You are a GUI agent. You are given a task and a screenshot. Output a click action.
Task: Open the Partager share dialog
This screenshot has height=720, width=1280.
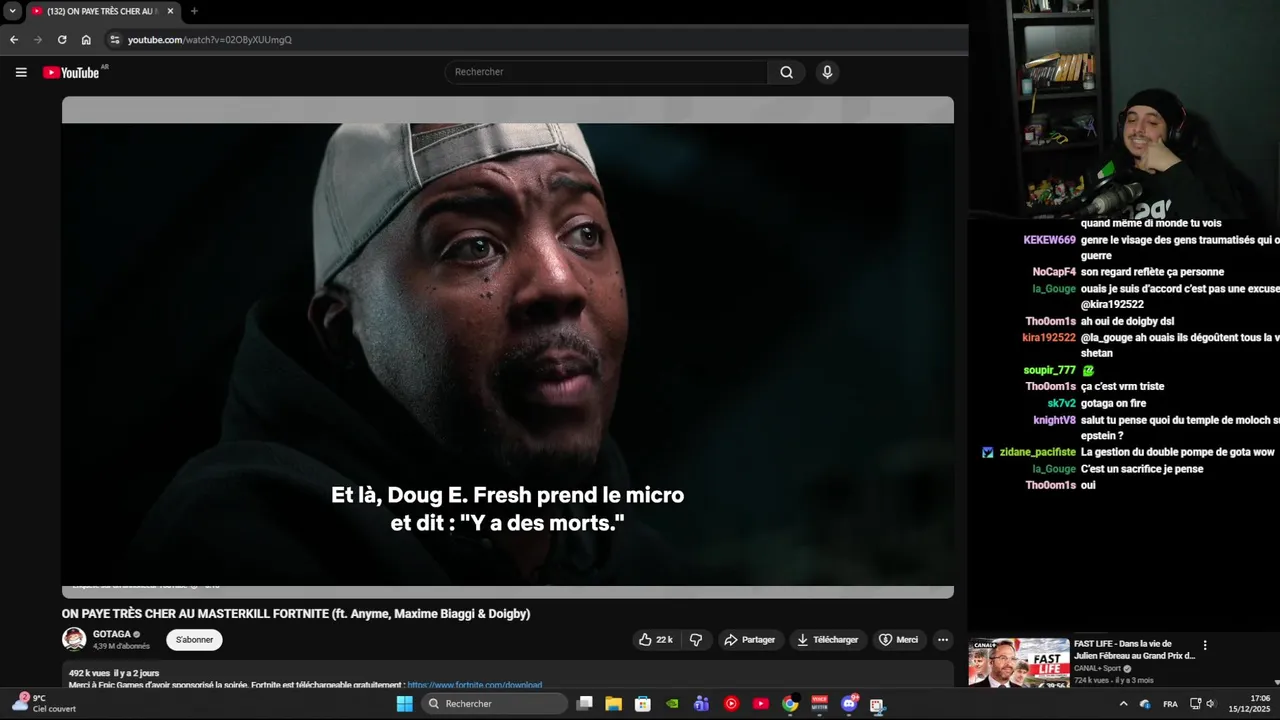750,640
